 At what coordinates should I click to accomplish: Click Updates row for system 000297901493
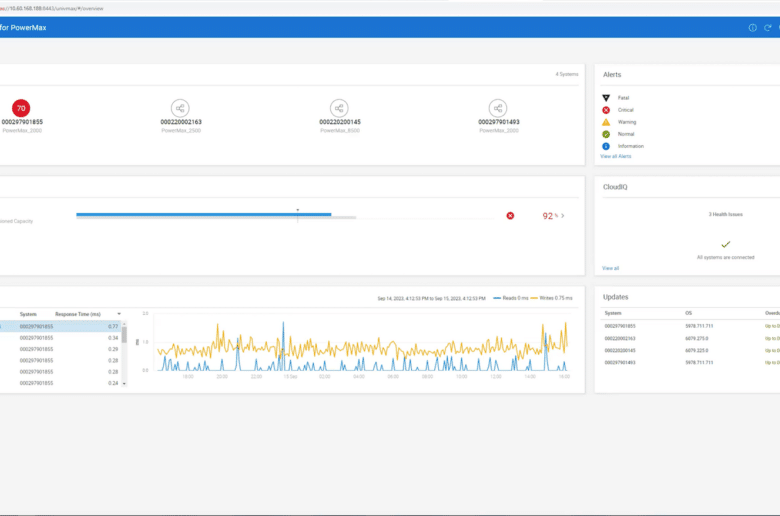pos(691,363)
